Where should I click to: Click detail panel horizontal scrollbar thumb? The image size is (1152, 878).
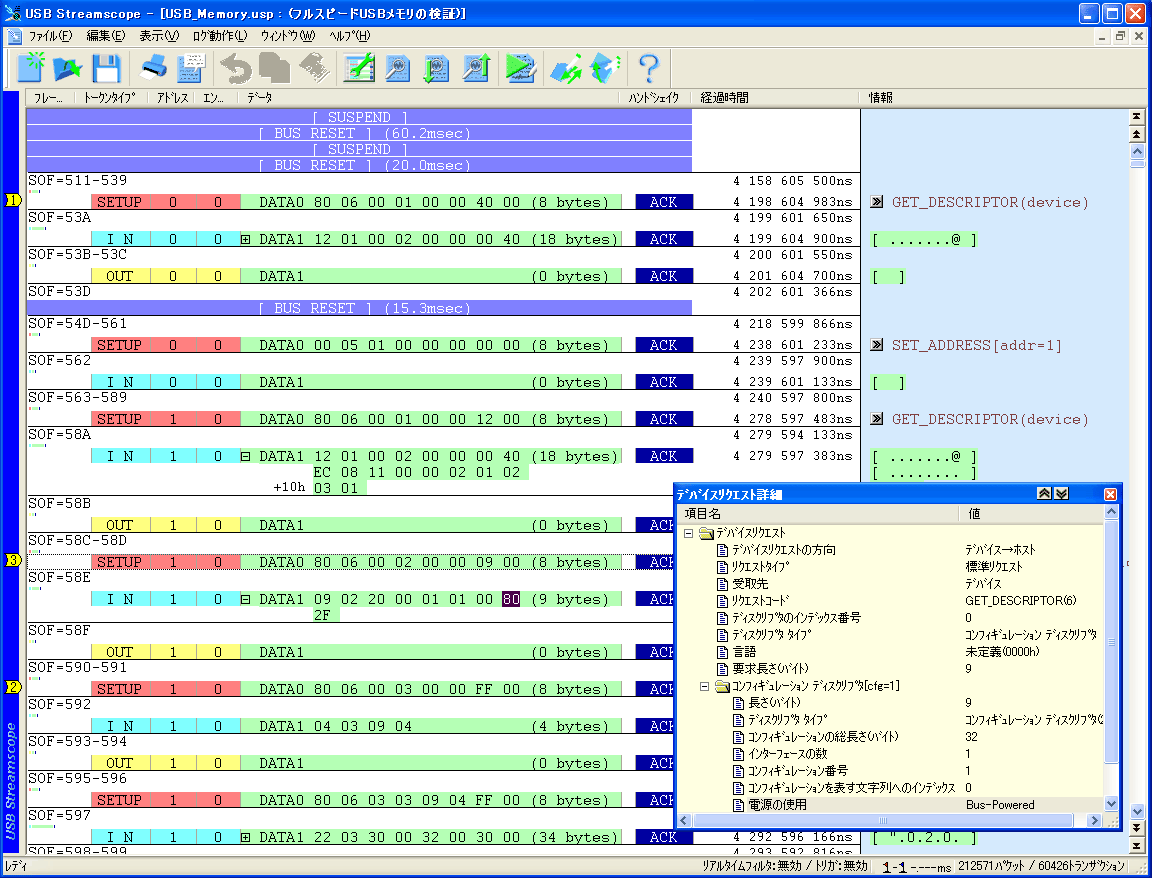pyautogui.click(x=882, y=820)
